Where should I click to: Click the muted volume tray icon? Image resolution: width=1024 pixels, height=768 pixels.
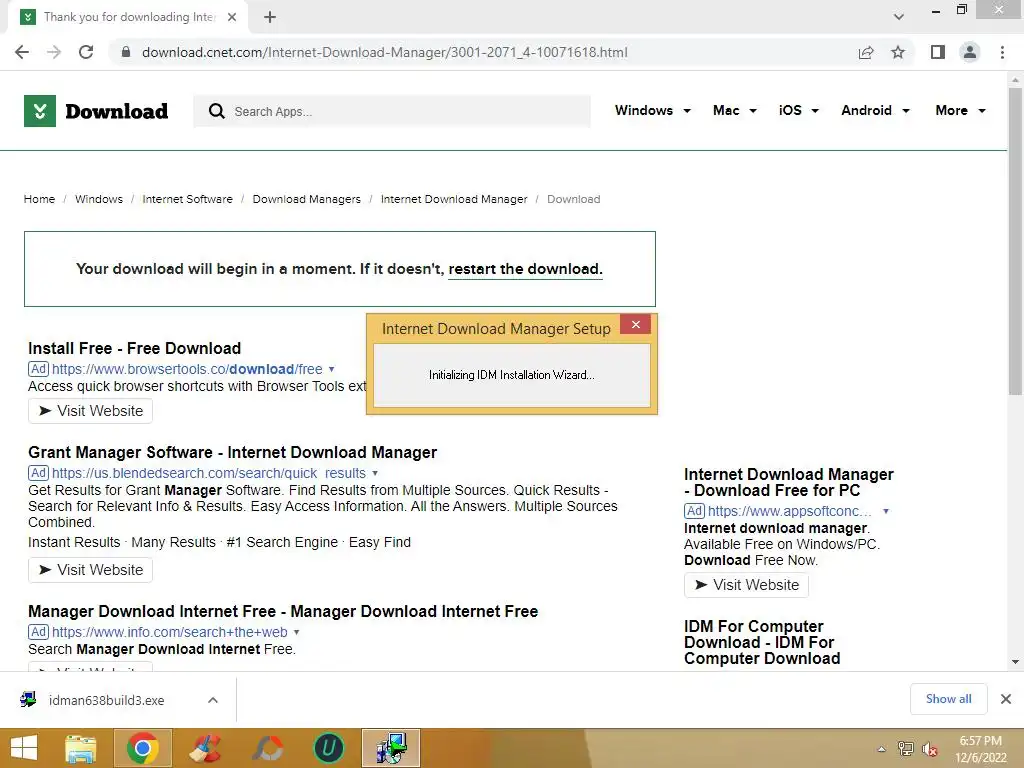click(x=930, y=749)
